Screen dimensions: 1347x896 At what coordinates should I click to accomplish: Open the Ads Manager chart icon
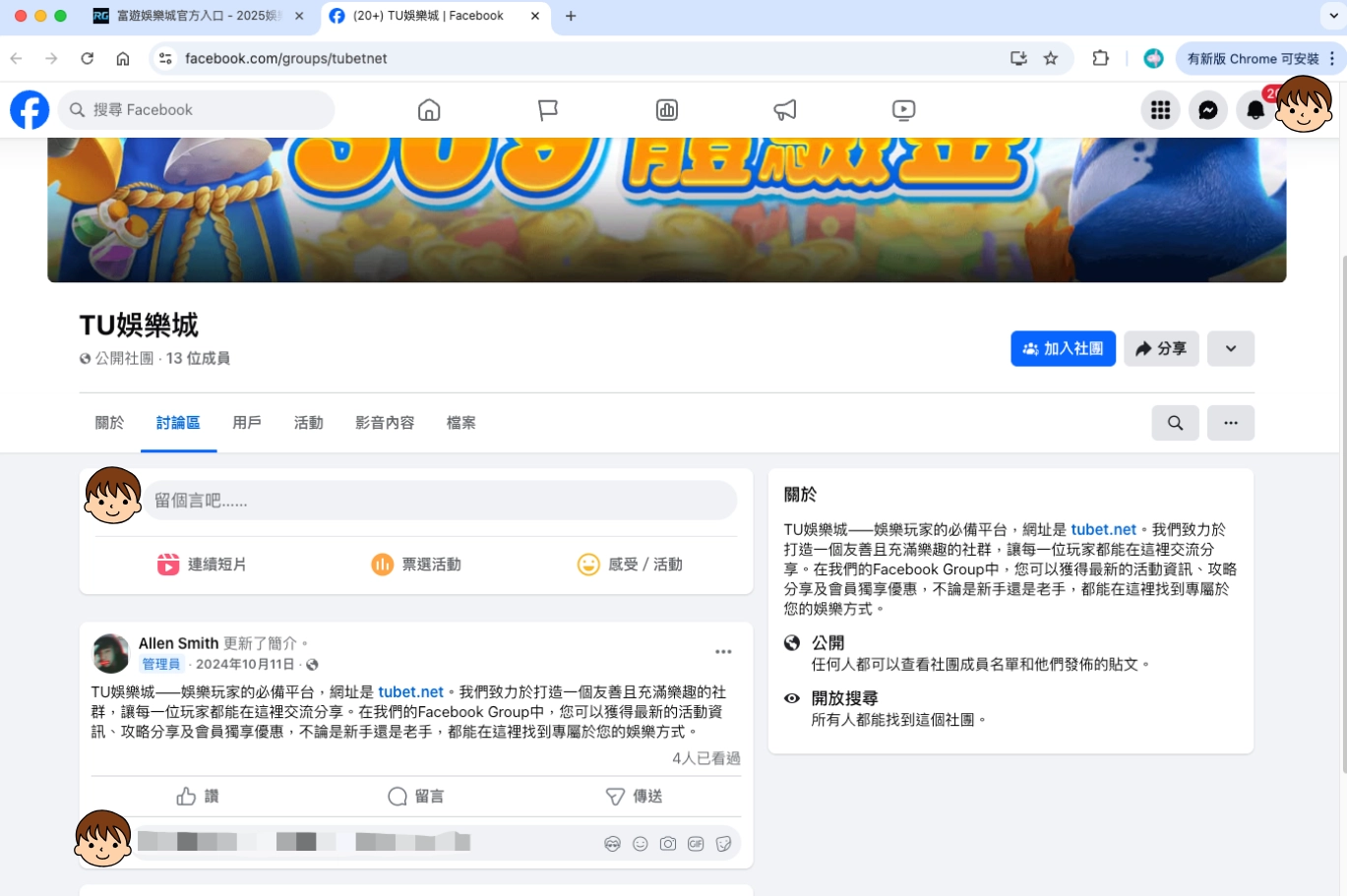pos(667,110)
